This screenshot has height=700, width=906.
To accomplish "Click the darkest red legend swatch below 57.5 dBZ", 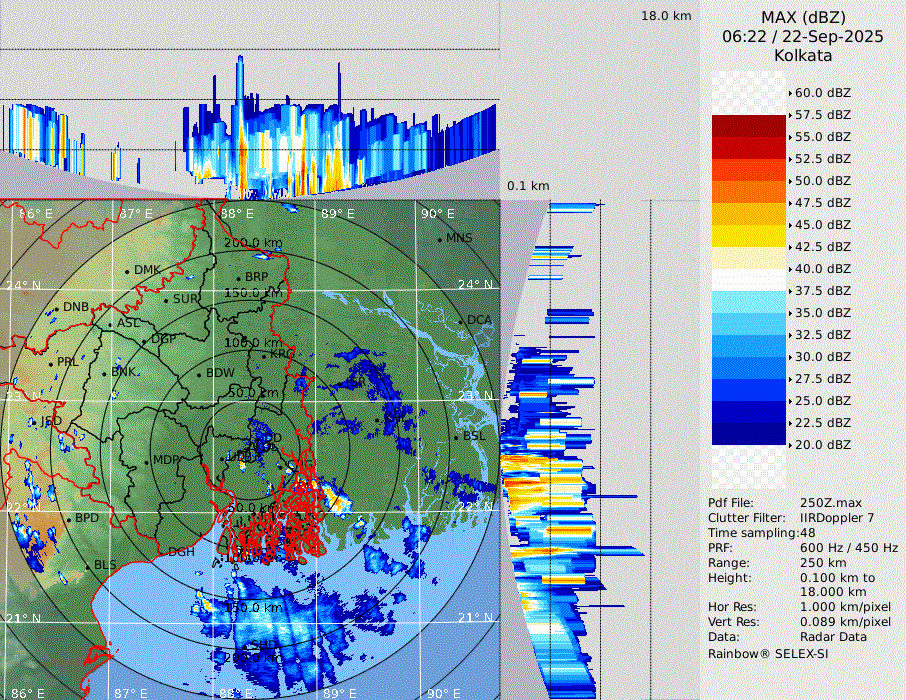I will click(x=749, y=125).
